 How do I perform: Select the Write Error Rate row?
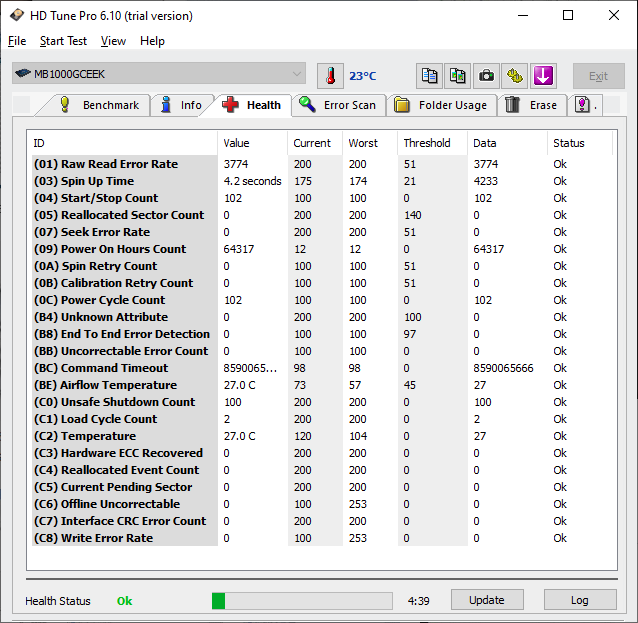322,538
